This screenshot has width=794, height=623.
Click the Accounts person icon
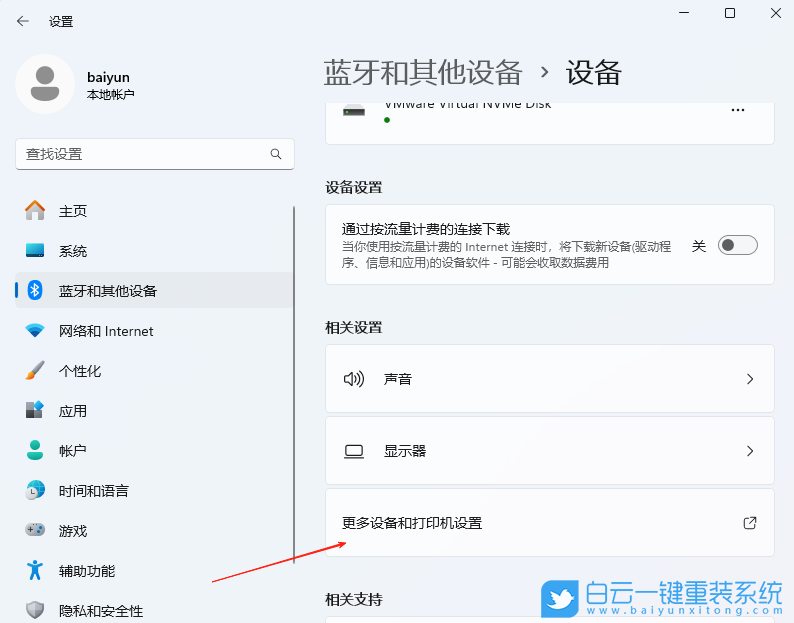point(35,450)
